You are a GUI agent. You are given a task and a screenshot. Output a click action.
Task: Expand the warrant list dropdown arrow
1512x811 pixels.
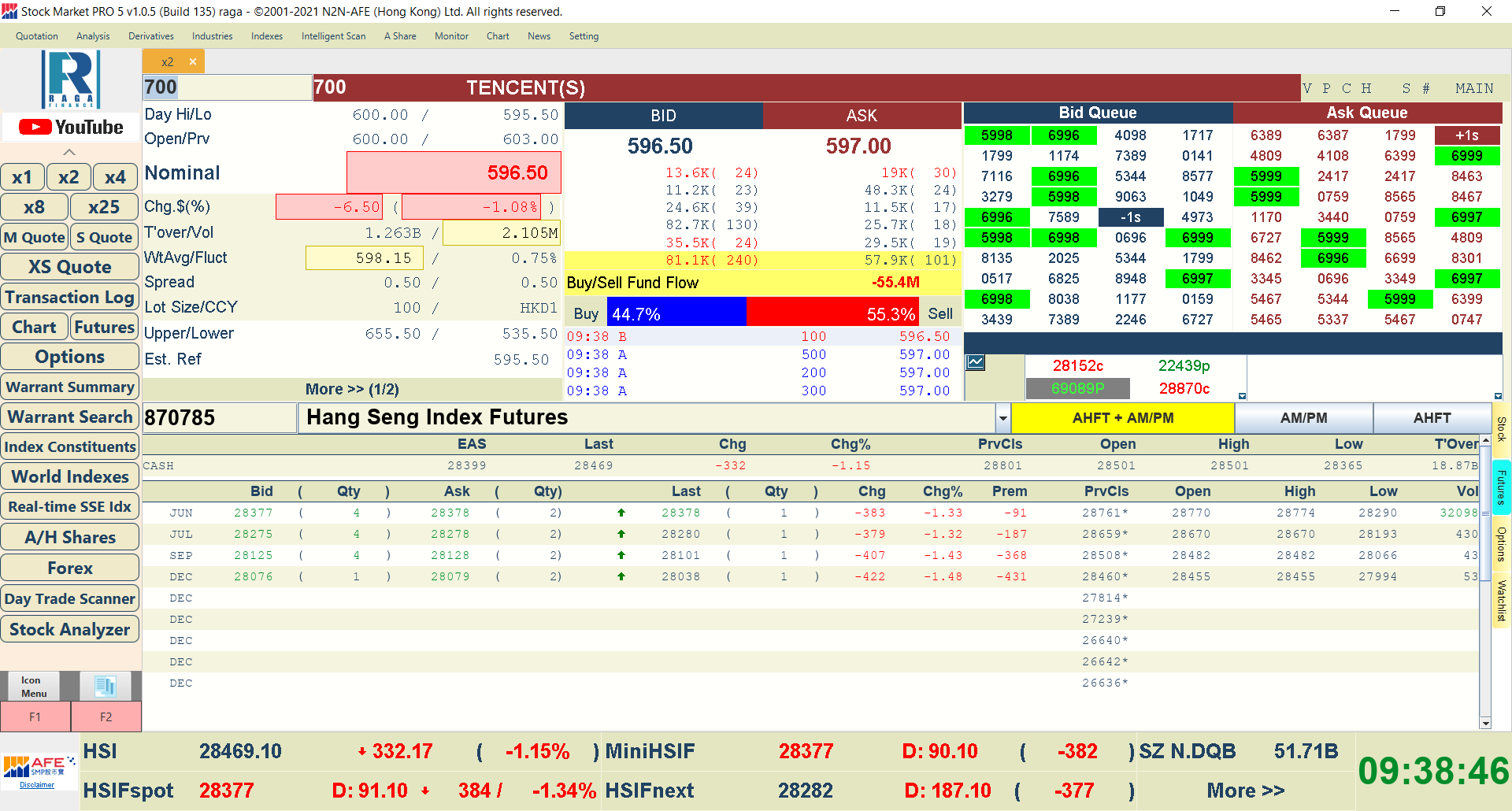pyautogui.click(x=1242, y=396)
